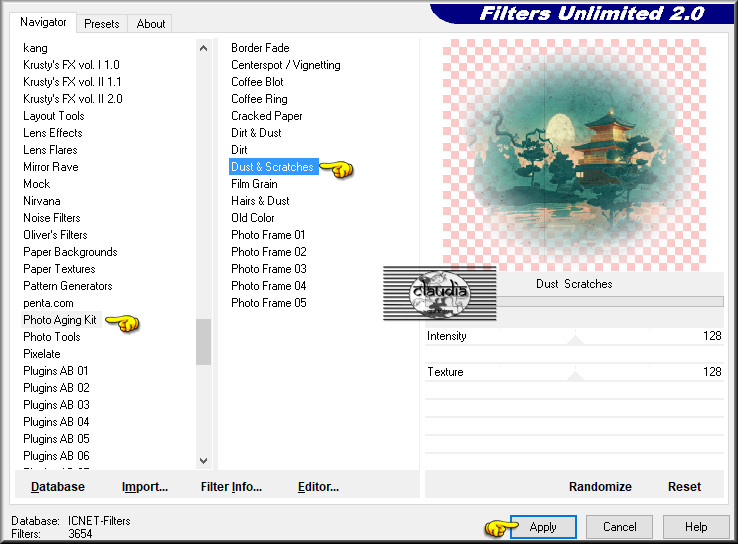Randomize the filter settings
738x544 pixels.
coord(600,487)
